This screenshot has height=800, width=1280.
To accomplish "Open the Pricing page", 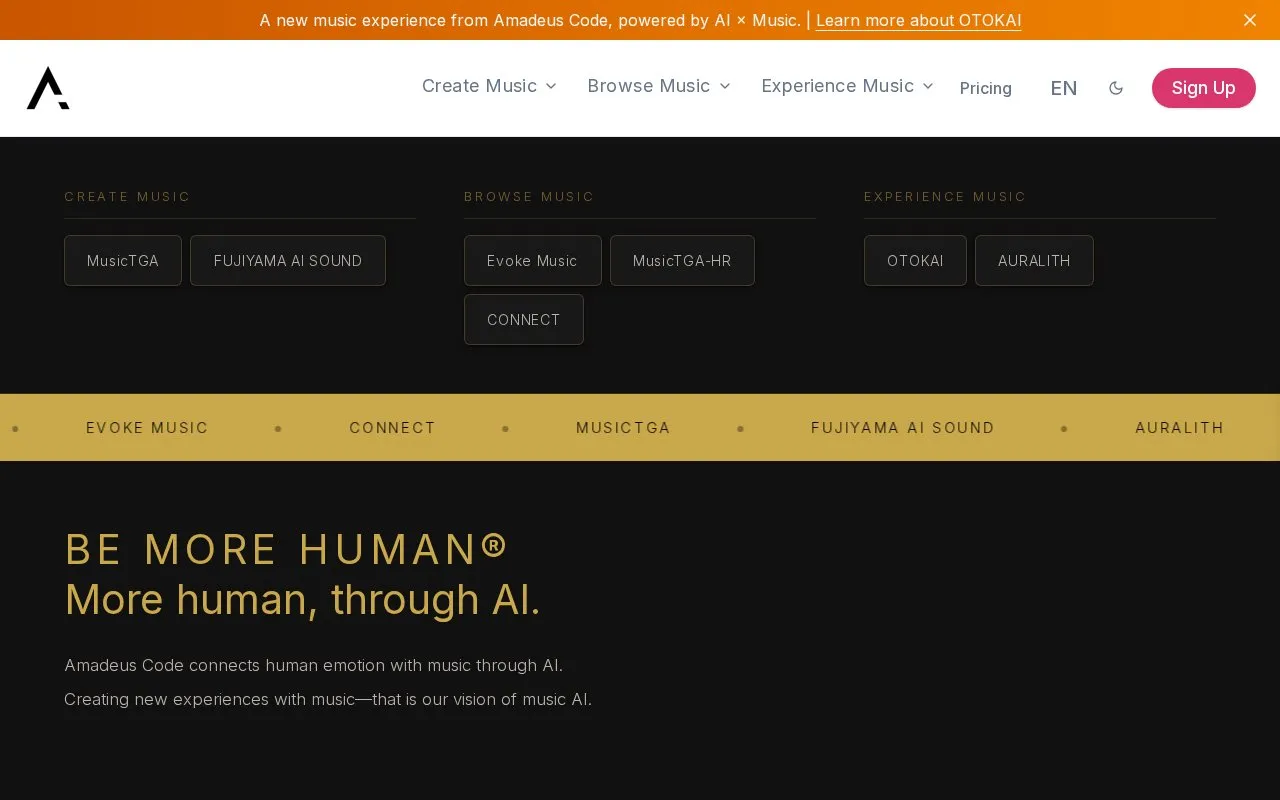I will (986, 88).
